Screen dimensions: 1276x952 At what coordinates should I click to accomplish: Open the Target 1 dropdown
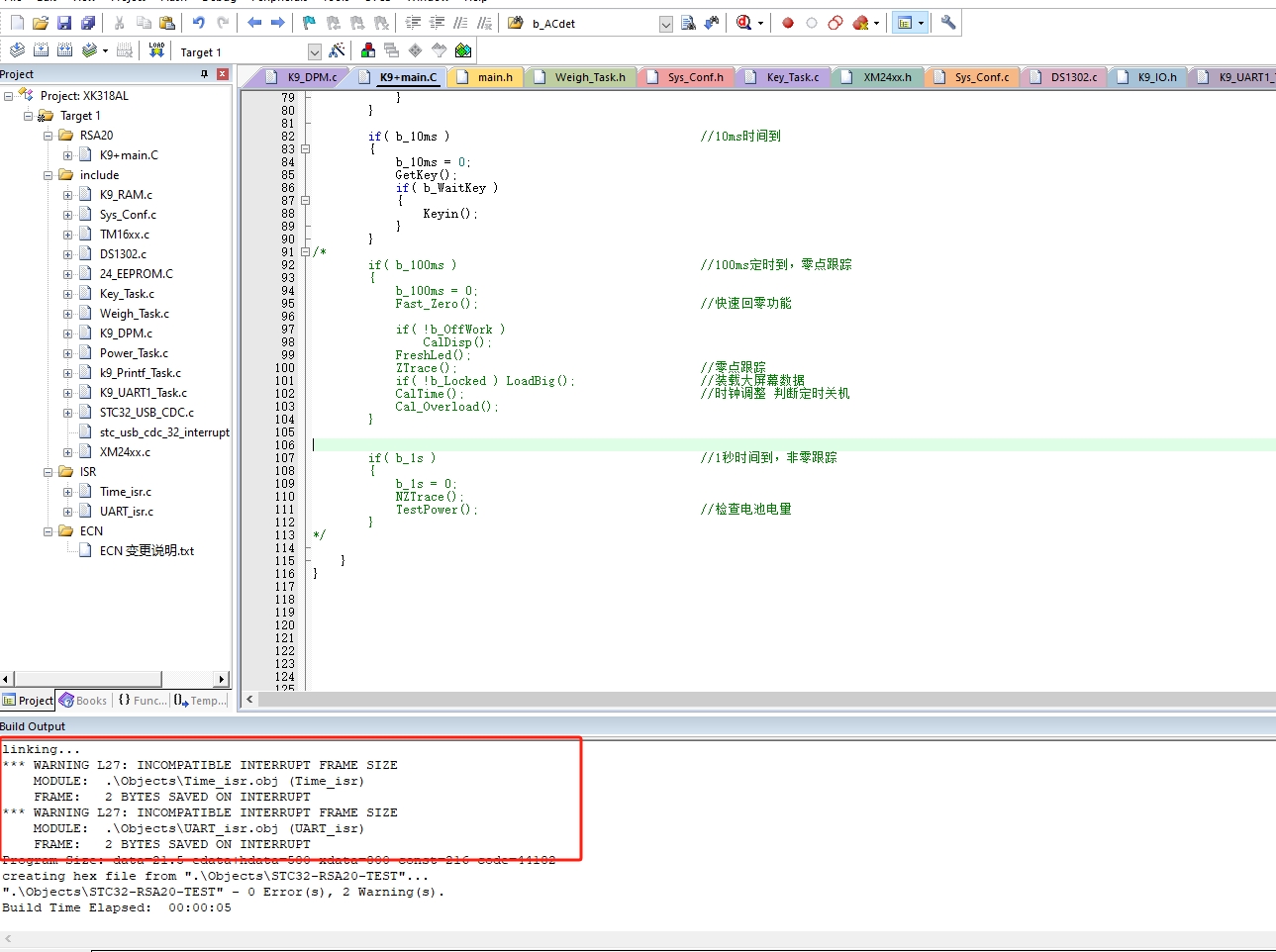pyautogui.click(x=315, y=52)
